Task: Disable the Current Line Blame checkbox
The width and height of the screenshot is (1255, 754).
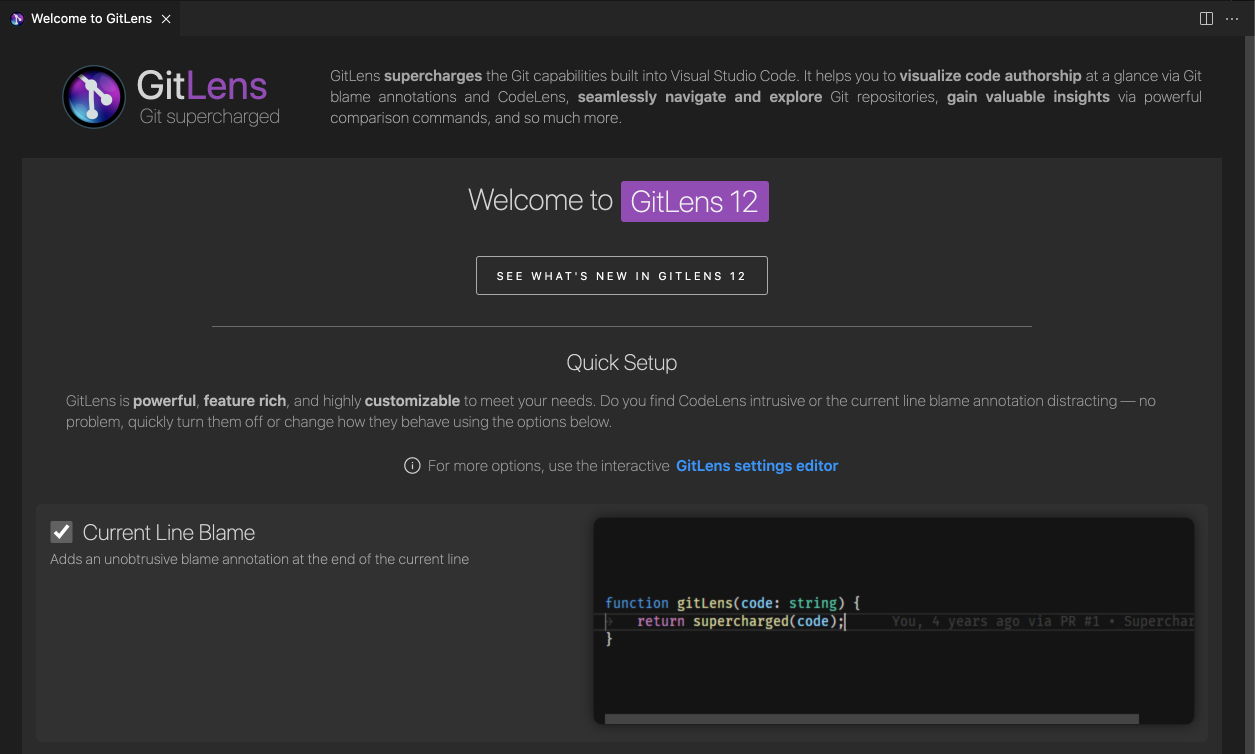Action: pyautogui.click(x=62, y=531)
